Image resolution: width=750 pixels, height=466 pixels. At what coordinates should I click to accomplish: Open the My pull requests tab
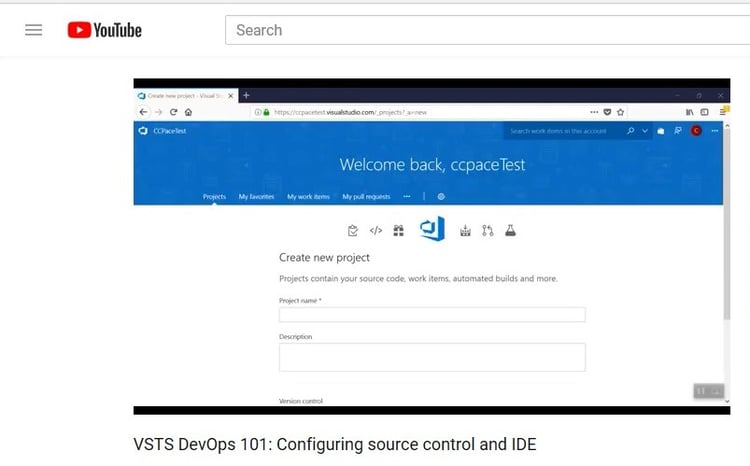pos(366,197)
